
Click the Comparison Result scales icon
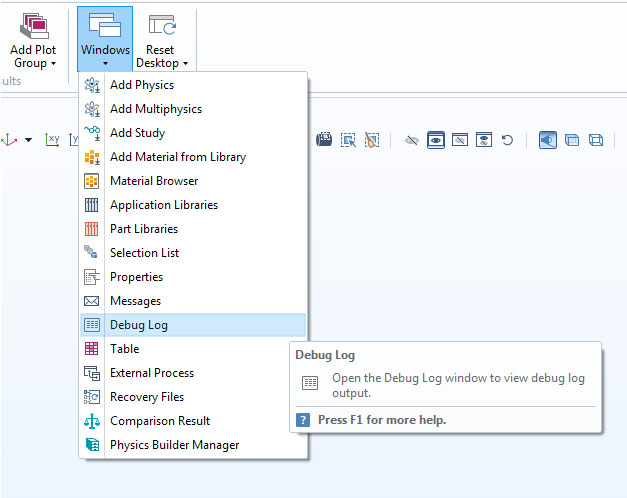pyautogui.click(x=92, y=421)
